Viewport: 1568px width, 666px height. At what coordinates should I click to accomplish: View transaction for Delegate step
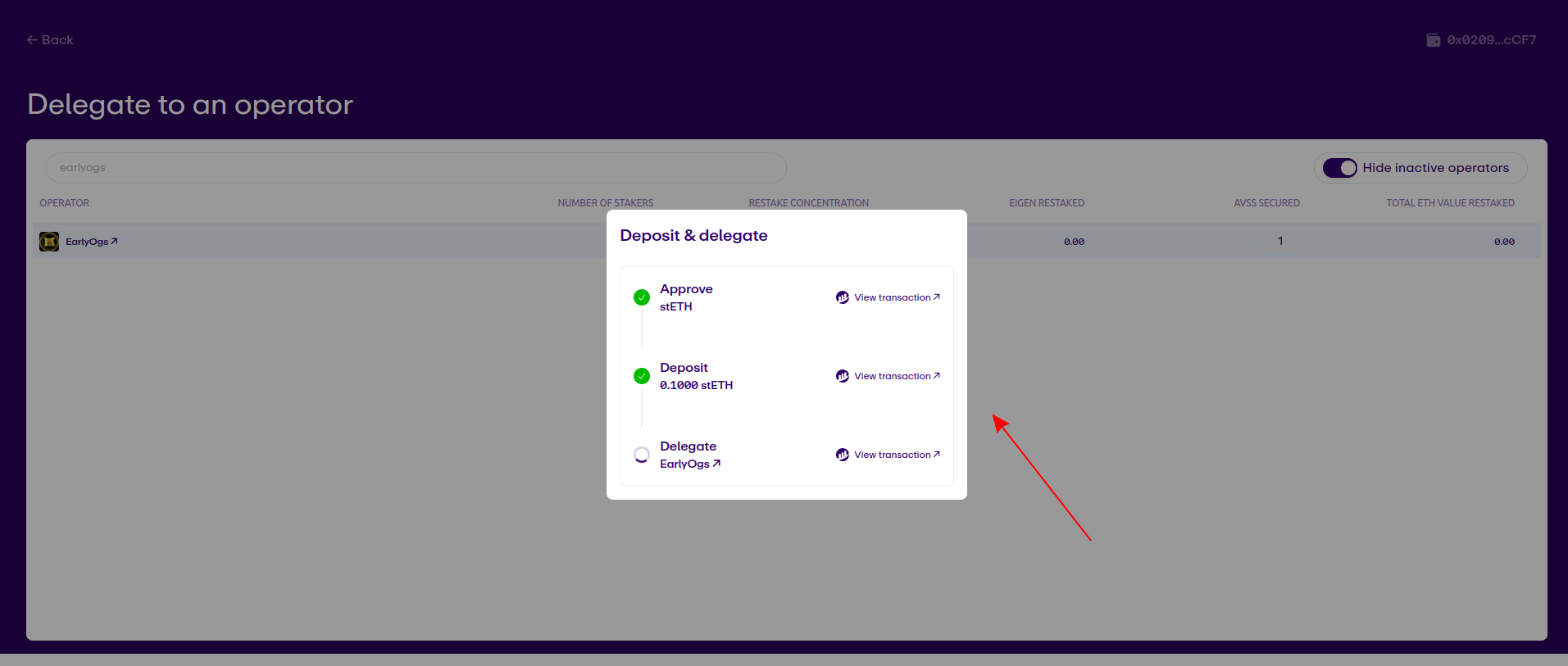click(897, 455)
